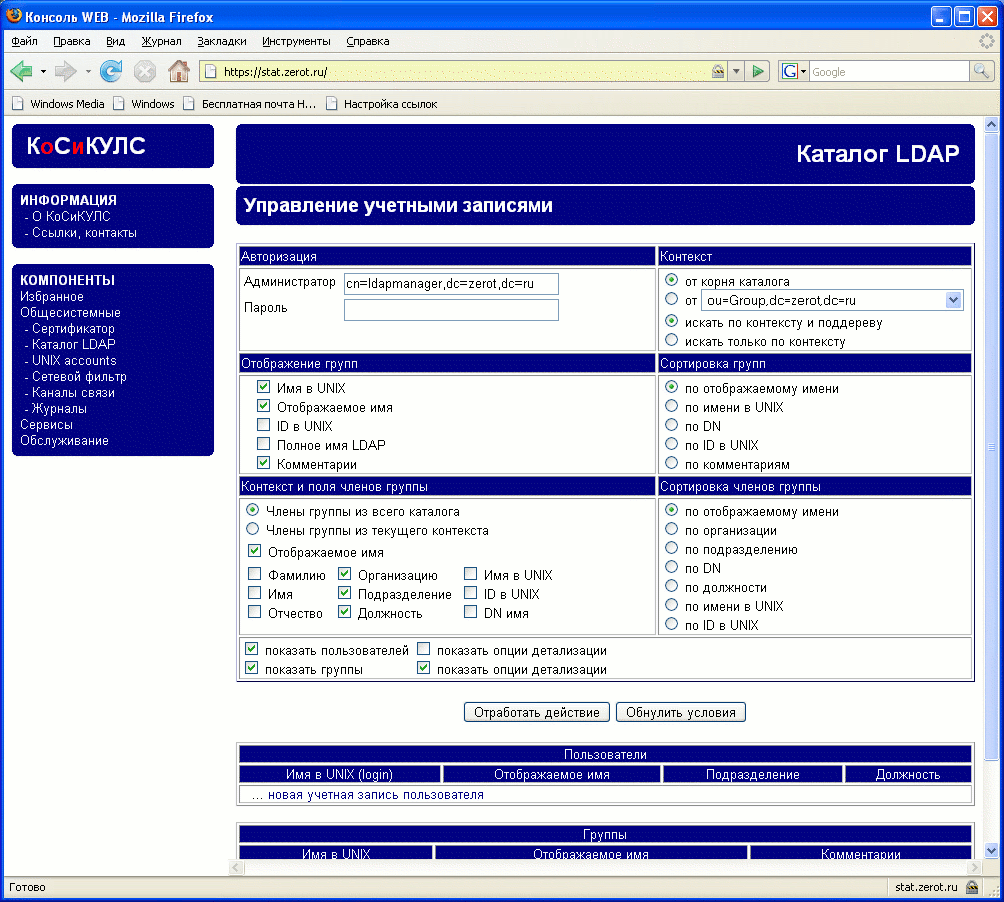1004x902 pixels.
Task: Click the vertical scrollbar thumb
Action: click(991, 446)
